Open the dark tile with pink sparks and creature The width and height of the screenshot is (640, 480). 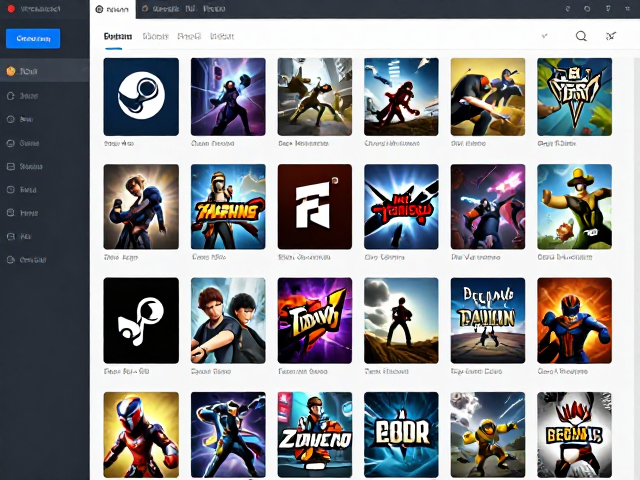point(488,207)
